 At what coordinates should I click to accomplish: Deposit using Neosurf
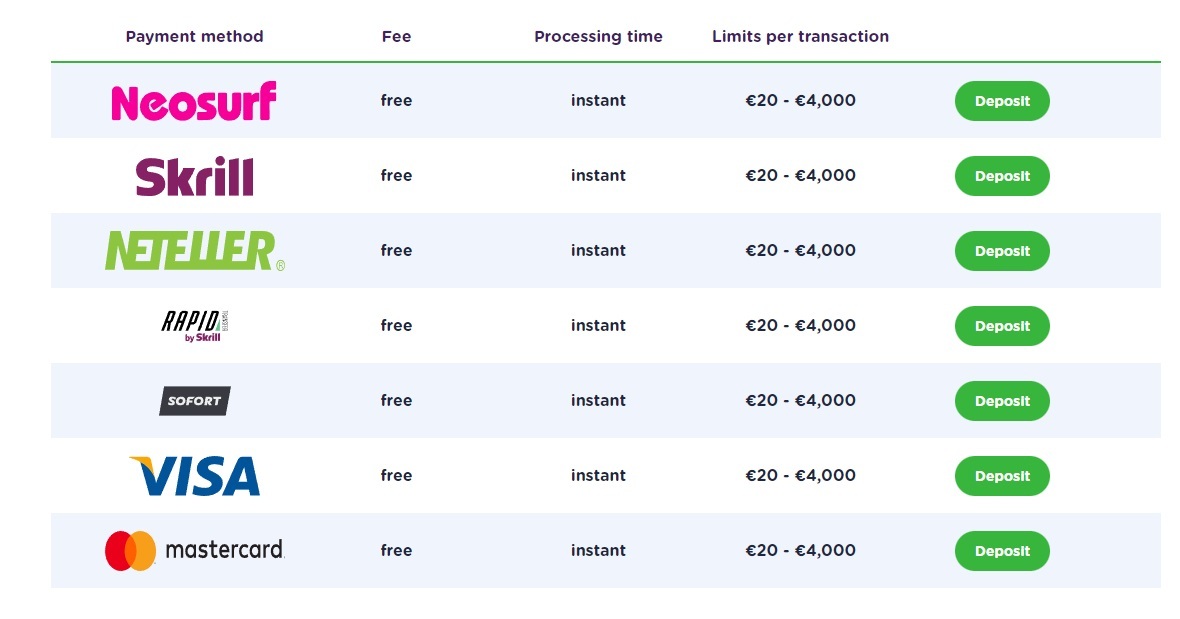(1002, 101)
